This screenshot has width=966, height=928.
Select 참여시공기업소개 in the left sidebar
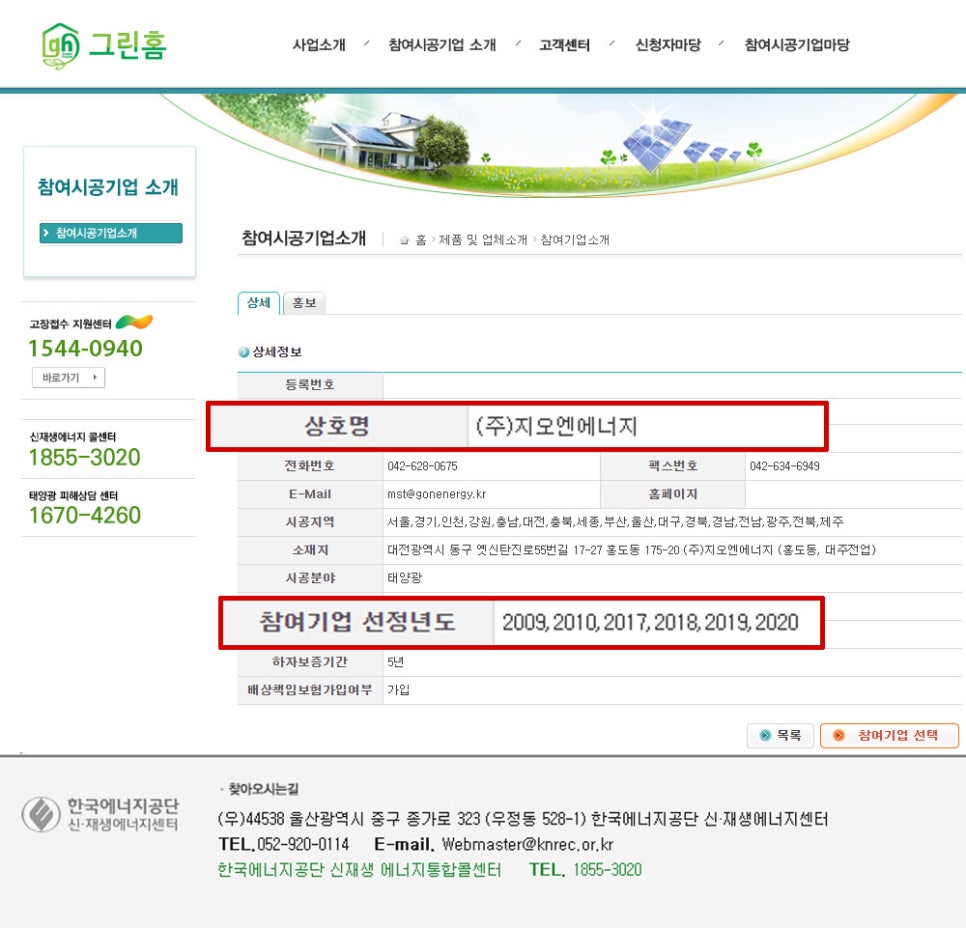tap(111, 233)
